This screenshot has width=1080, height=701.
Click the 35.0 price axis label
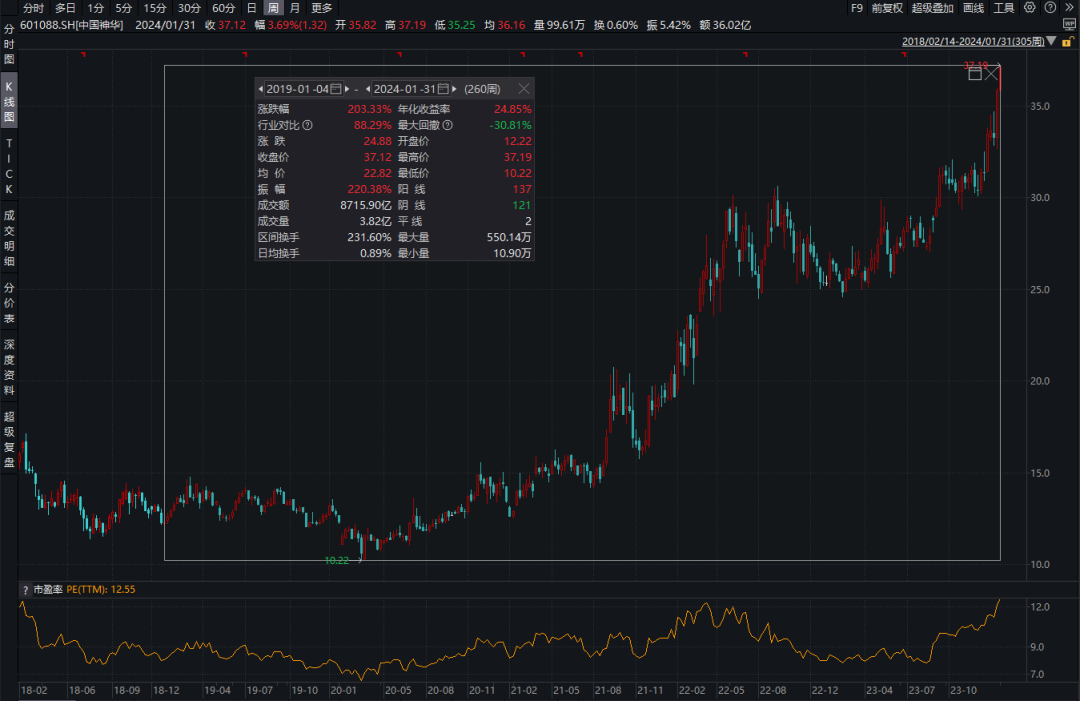(1040, 106)
